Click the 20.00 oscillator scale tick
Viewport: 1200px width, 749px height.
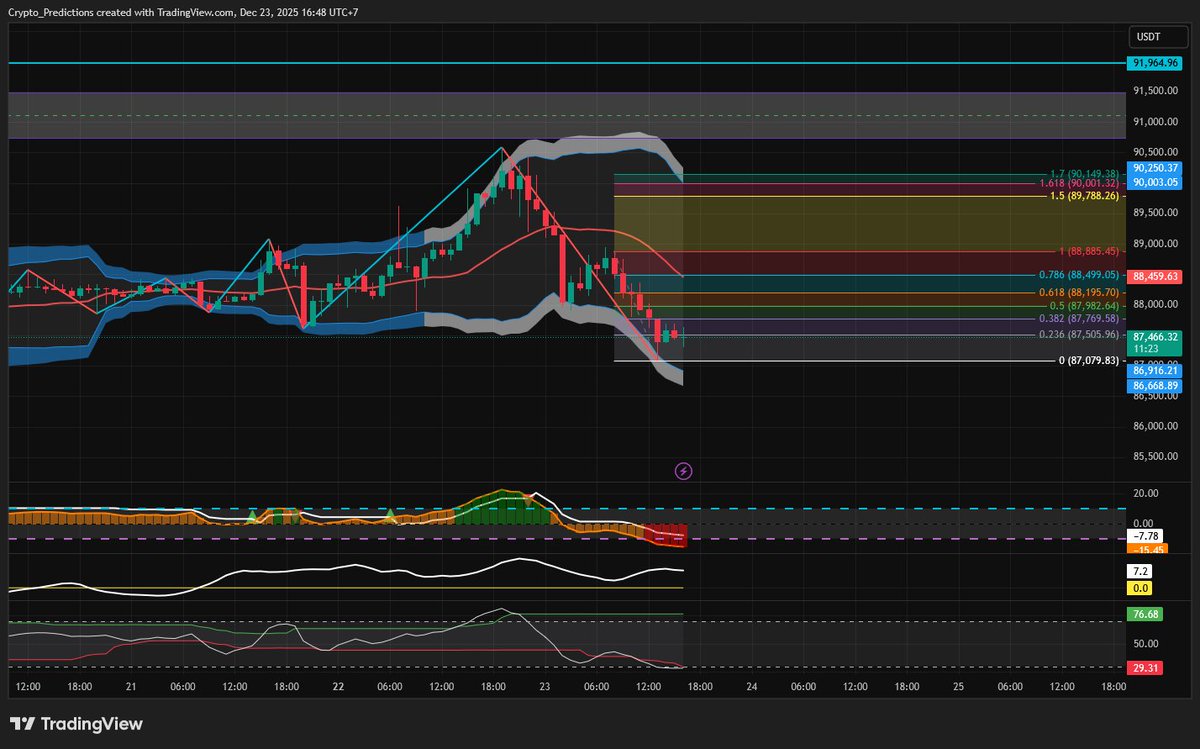pyautogui.click(x=1145, y=493)
